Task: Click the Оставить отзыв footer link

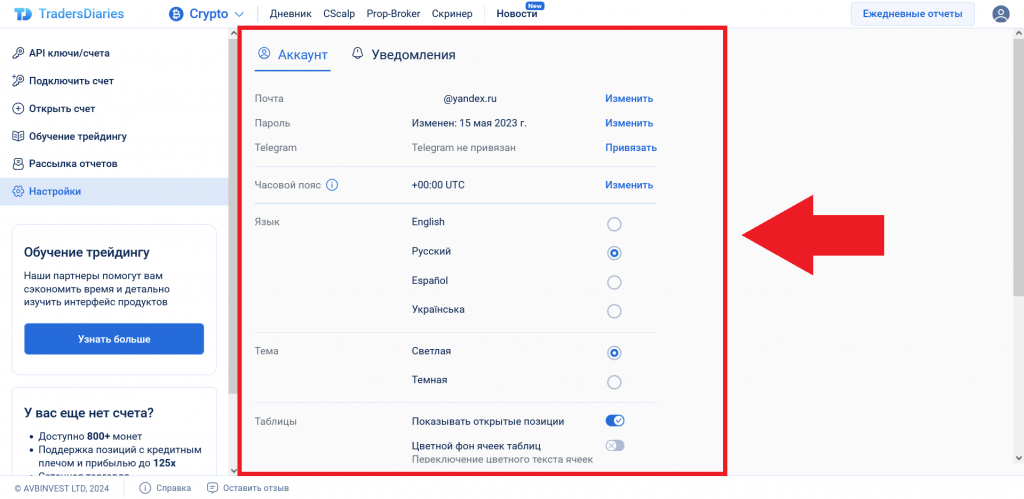Action: [x=256, y=488]
